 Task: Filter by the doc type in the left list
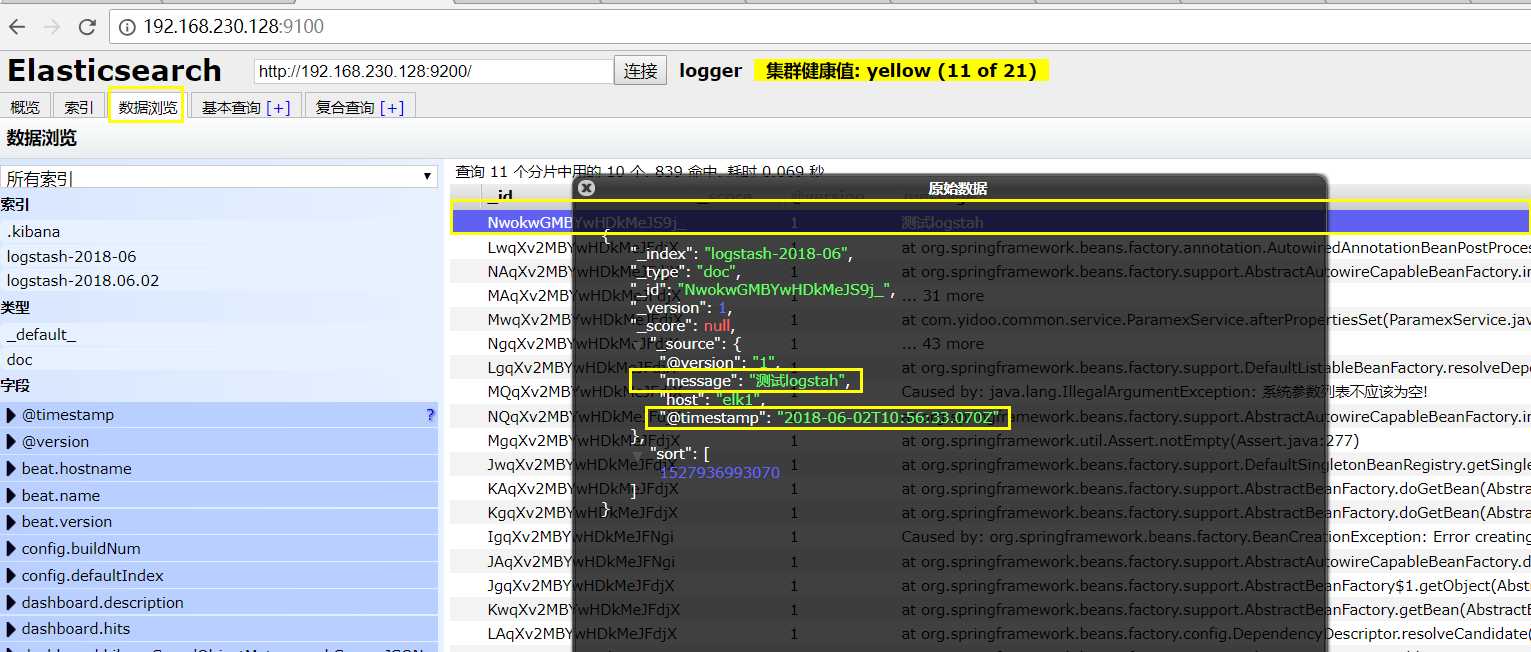click(x=219, y=360)
